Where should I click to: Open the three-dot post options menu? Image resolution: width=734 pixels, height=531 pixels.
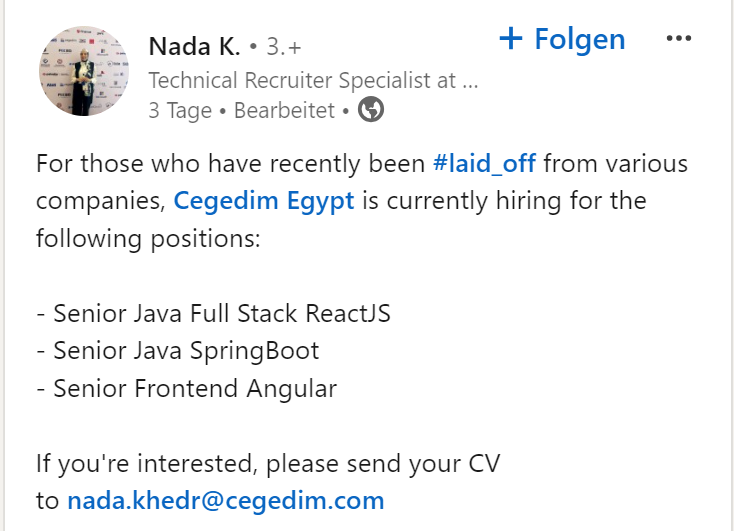point(678,39)
